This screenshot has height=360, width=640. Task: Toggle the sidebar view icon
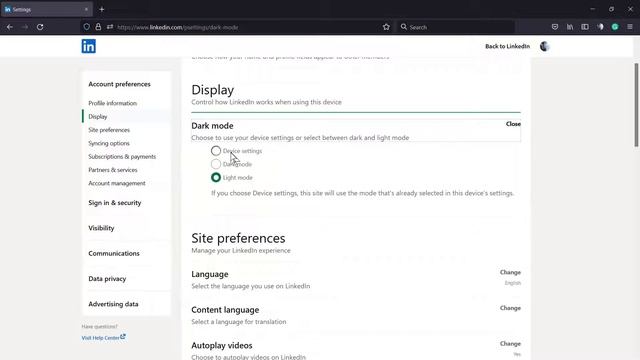585,27
